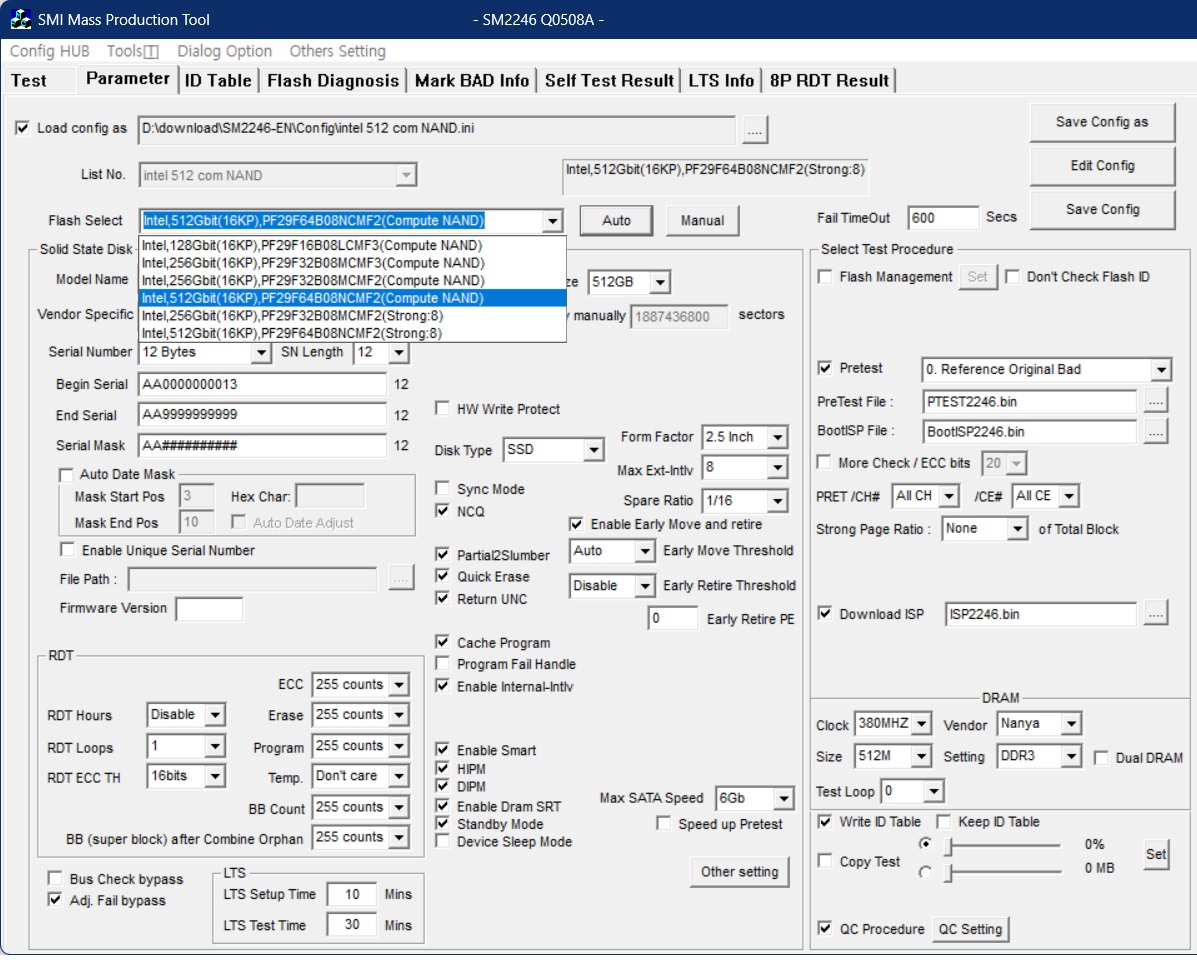Screen dimensions: 1197x960
Task: Enable Sync Mode checkbox
Action: [x=442, y=488]
